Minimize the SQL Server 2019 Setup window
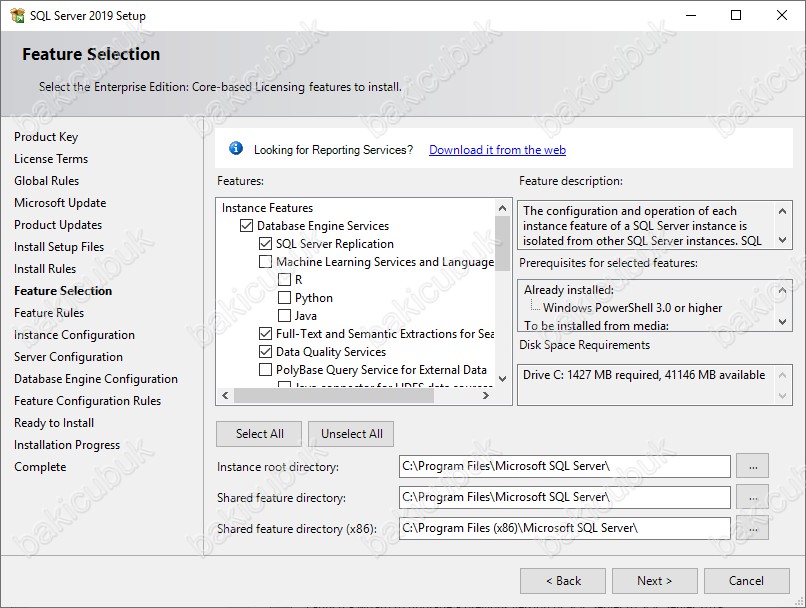 tap(691, 15)
